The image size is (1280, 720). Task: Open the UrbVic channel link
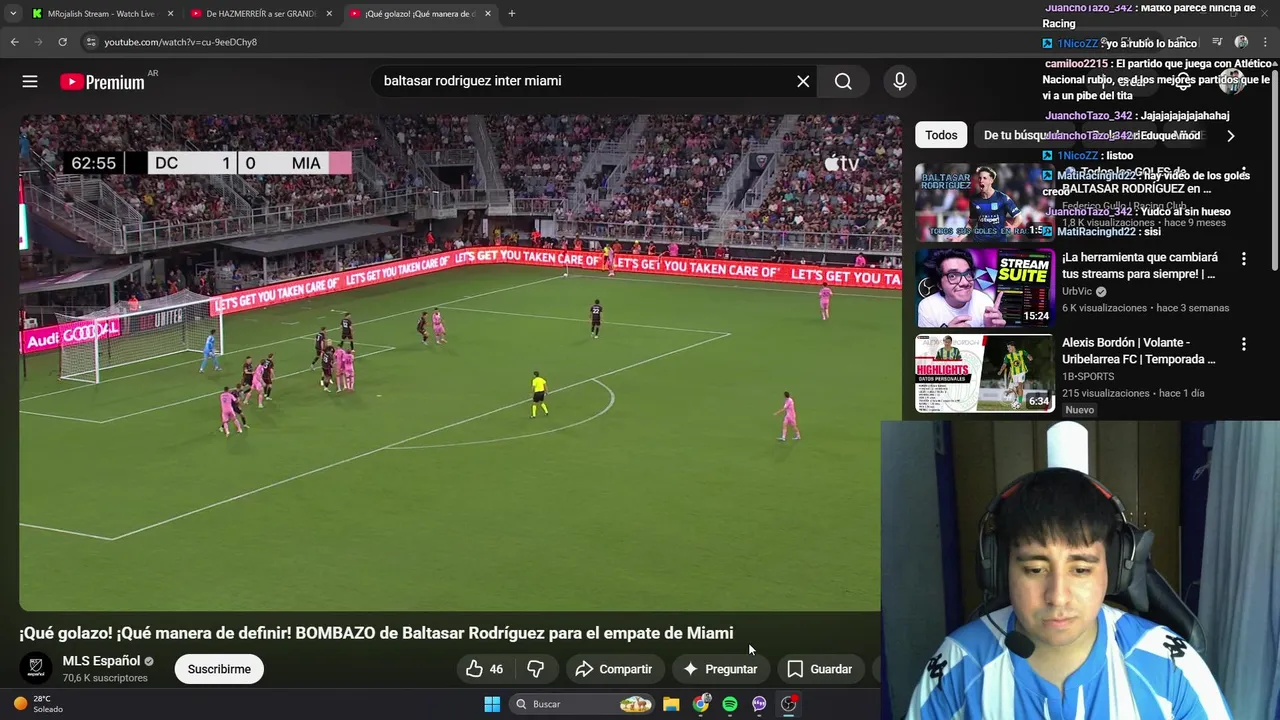tap(1077, 292)
